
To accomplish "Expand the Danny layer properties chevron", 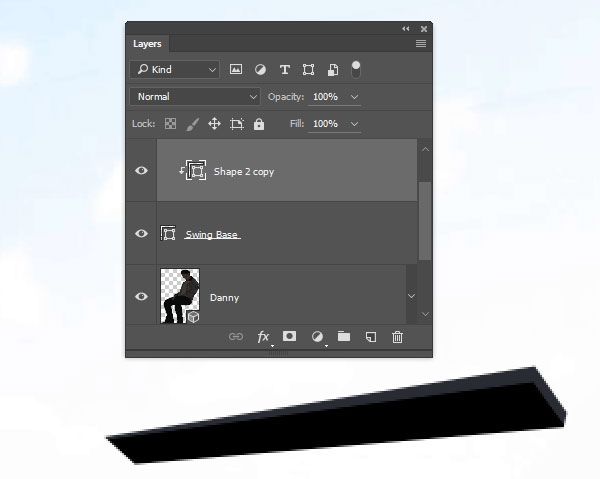I will coord(411,296).
